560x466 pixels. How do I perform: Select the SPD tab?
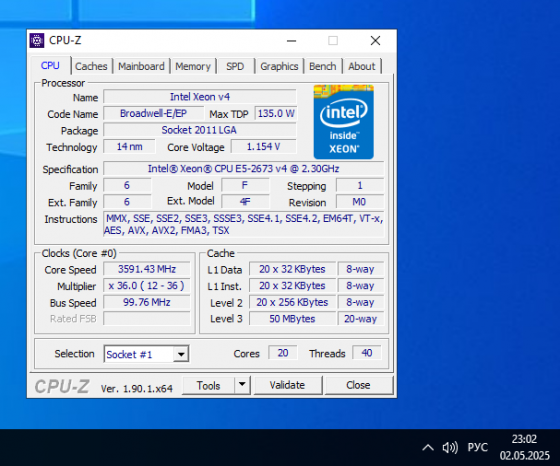click(x=235, y=66)
